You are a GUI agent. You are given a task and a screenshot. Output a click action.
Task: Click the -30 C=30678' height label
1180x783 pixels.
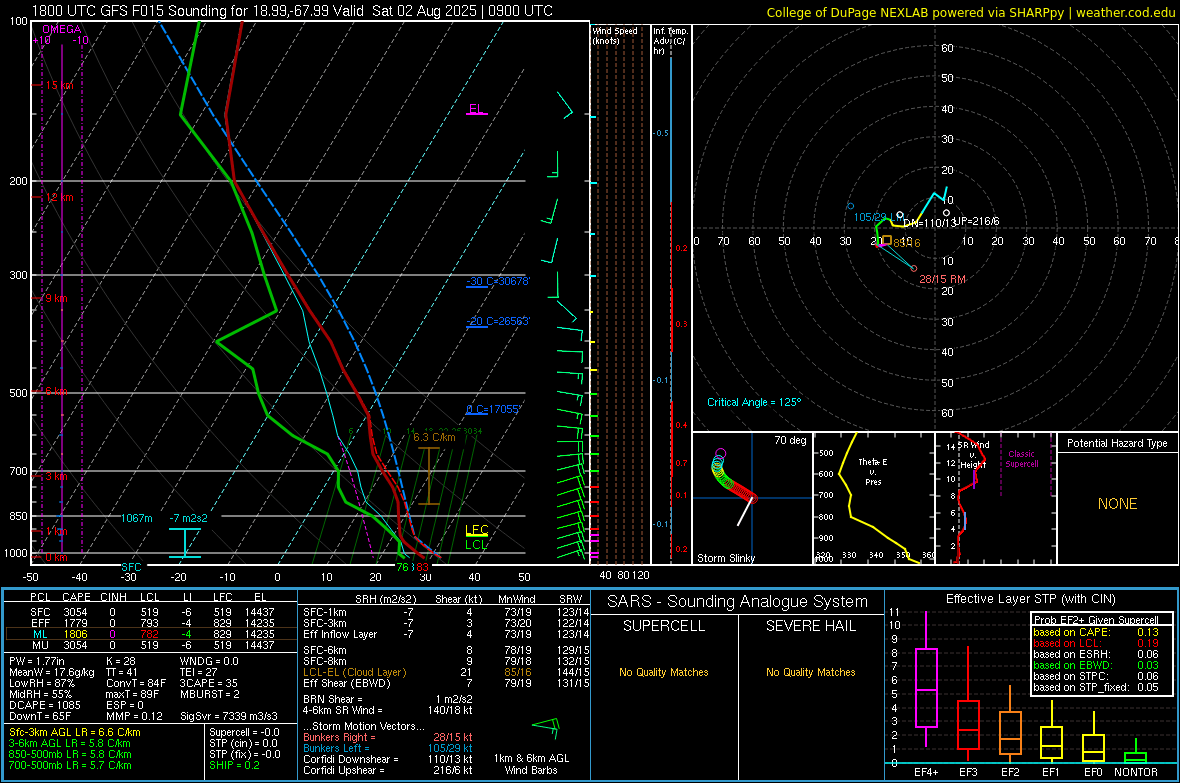(x=498, y=281)
